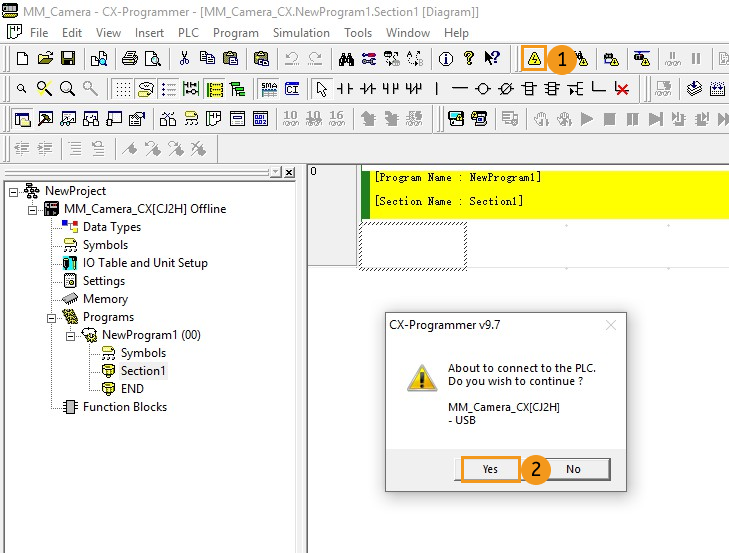Click Work Online warning triangle icon
The width and height of the screenshot is (729, 553).
(534, 59)
